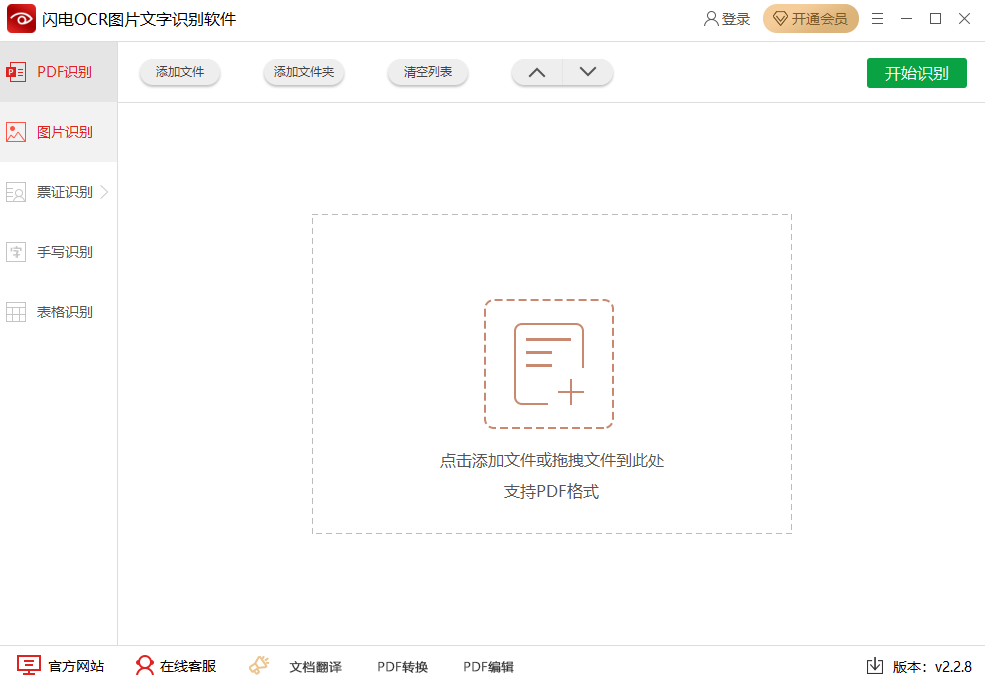Start recognition with 开始识别 button
Image resolution: width=985 pixels, height=682 pixels.
pyautogui.click(x=916, y=73)
